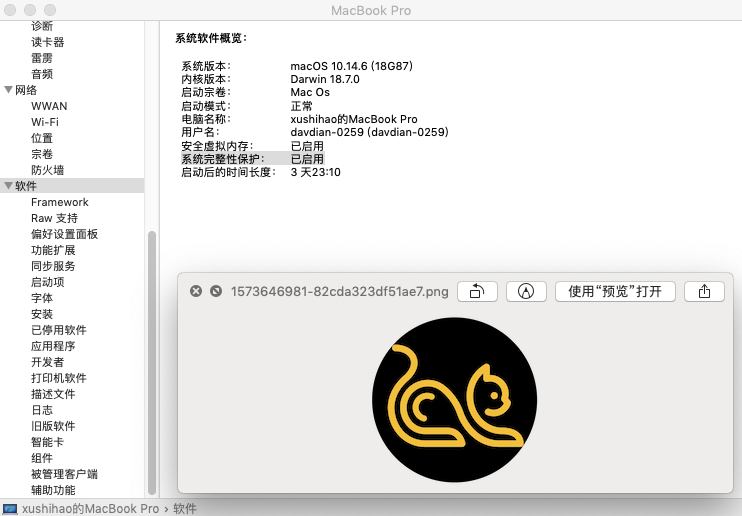Screen dimensions: 742x516
Task: Open the Framework item under 软件
Action: [59, 202]
